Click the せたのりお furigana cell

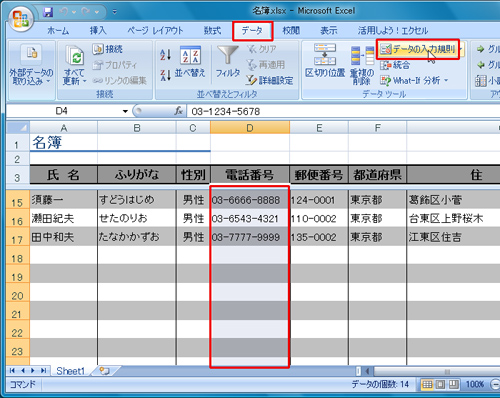click(x=137, y=219)
